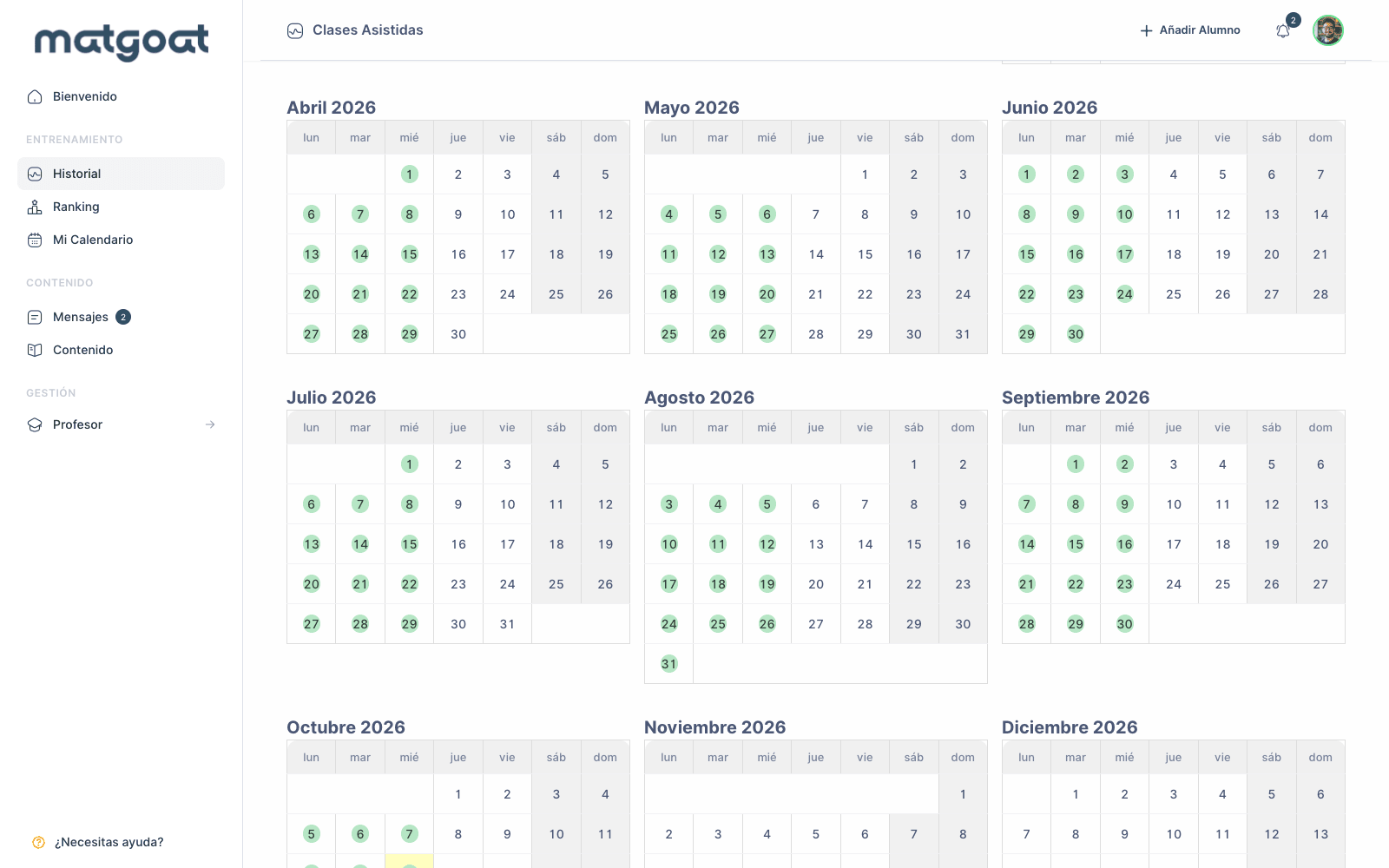Click day 31 in Mayo 2026

click(963, 334)
